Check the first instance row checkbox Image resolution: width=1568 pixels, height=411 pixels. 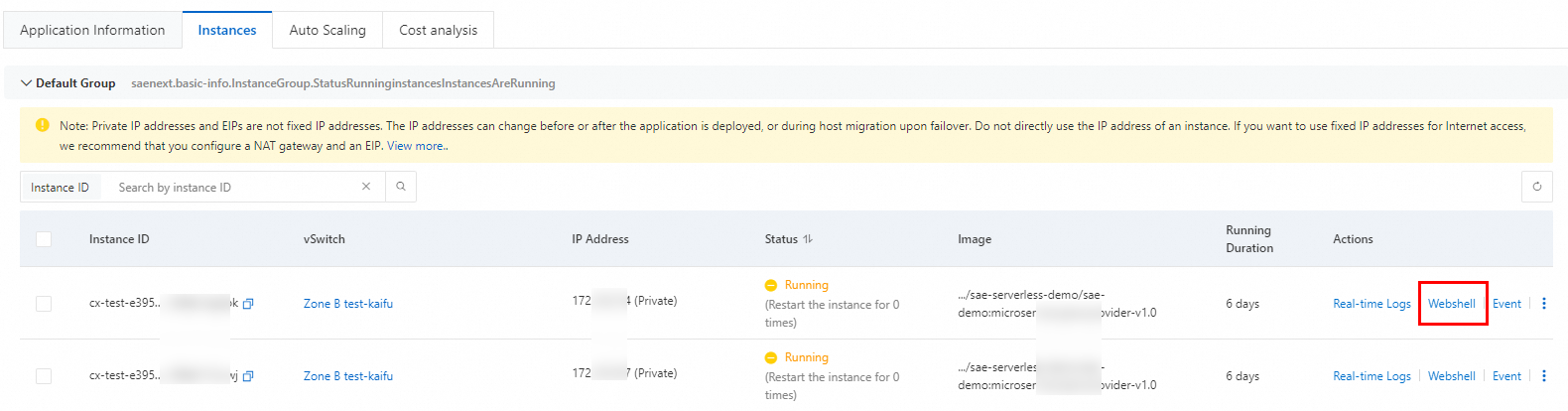click(44, 304)
